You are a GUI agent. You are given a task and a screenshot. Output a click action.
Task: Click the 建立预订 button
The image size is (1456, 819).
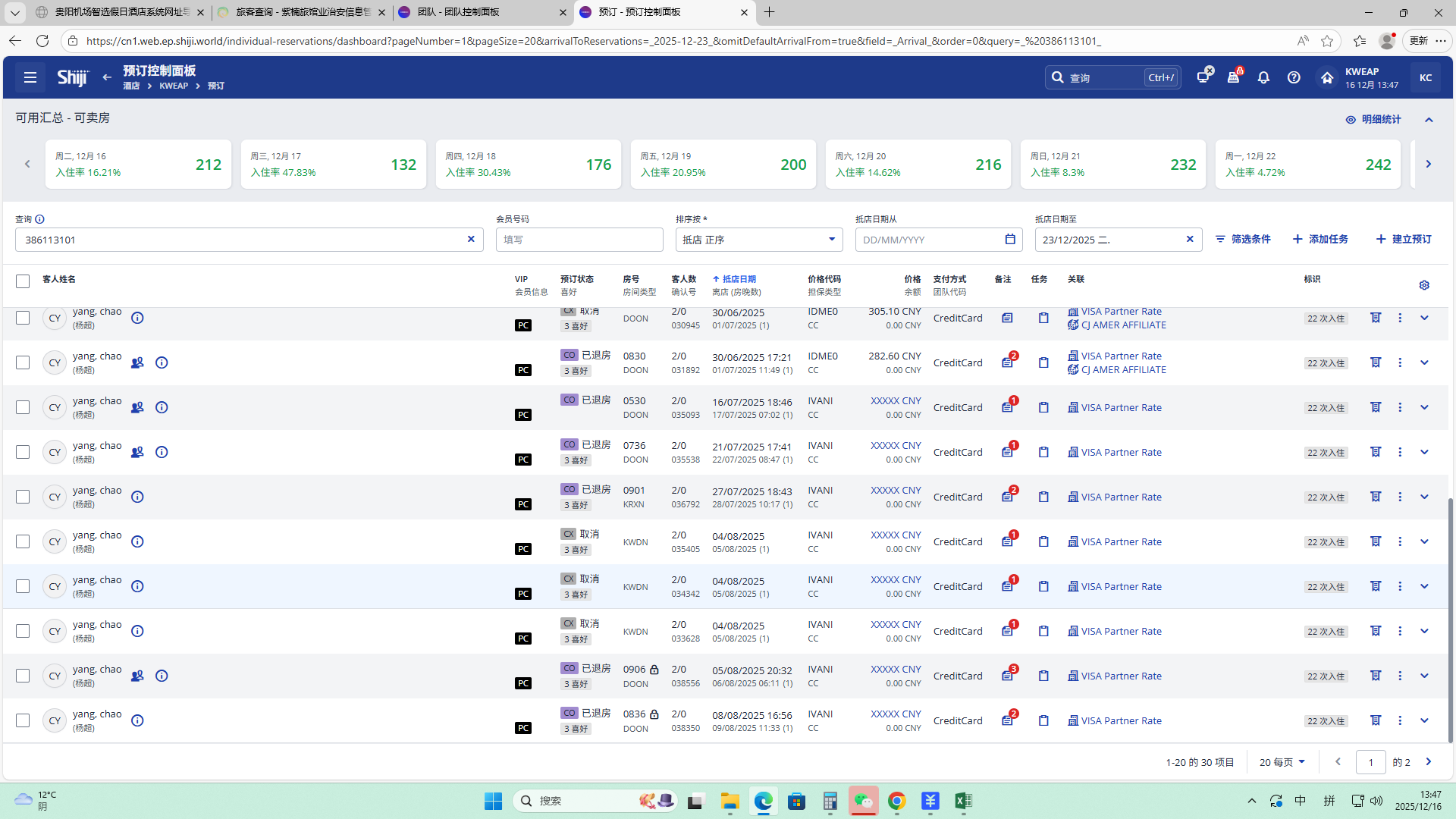1404,240
